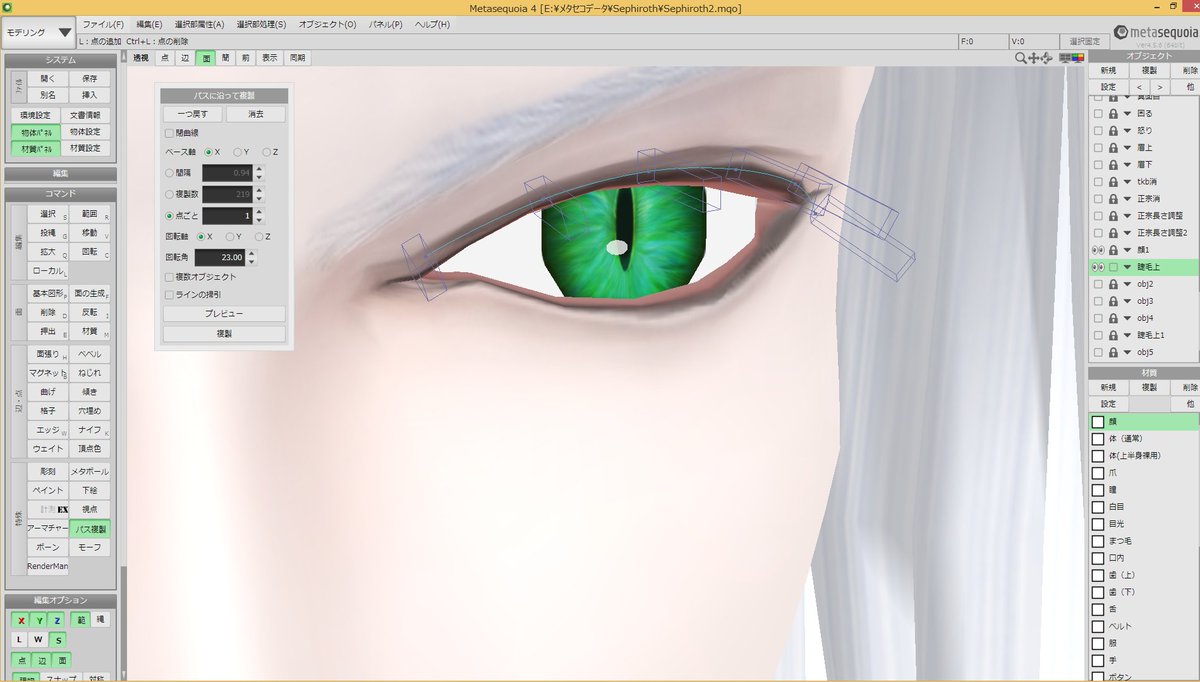
Task: Click the pan view icon near the viewport corner
Action: coord(1032,58)
